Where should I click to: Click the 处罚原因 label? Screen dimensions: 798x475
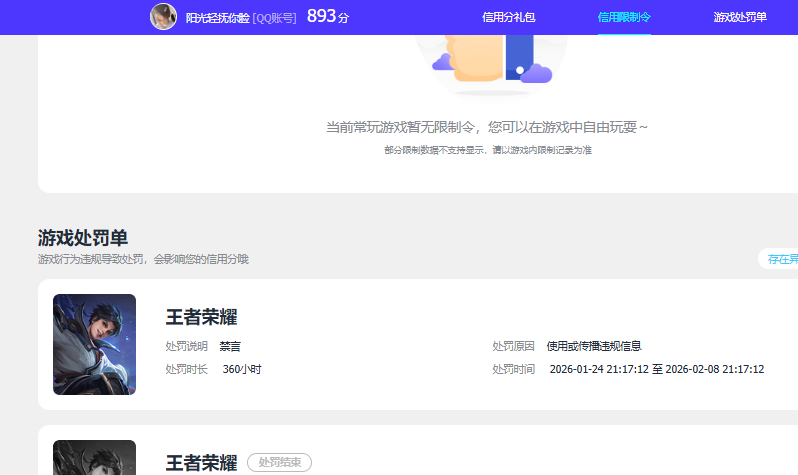513,346
